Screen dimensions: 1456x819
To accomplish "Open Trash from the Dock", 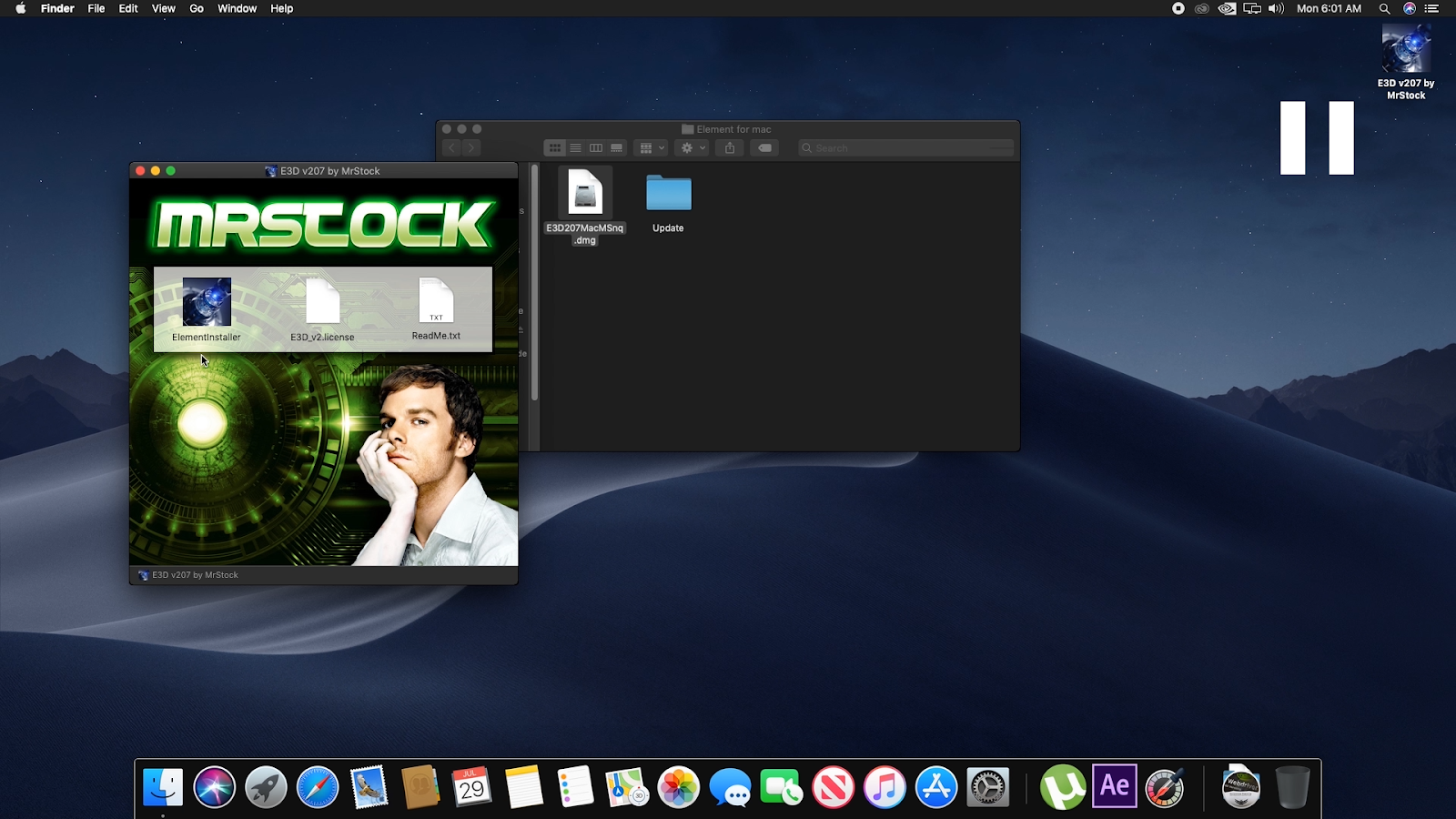I will click(x=1292, y=787).
